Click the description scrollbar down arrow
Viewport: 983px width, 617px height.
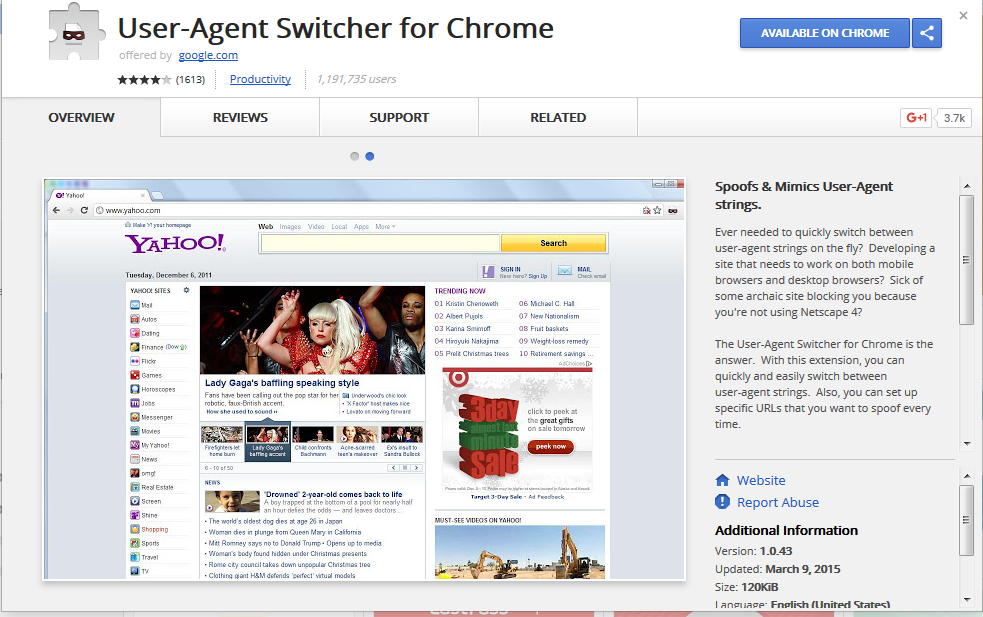[x=967, y=444]
